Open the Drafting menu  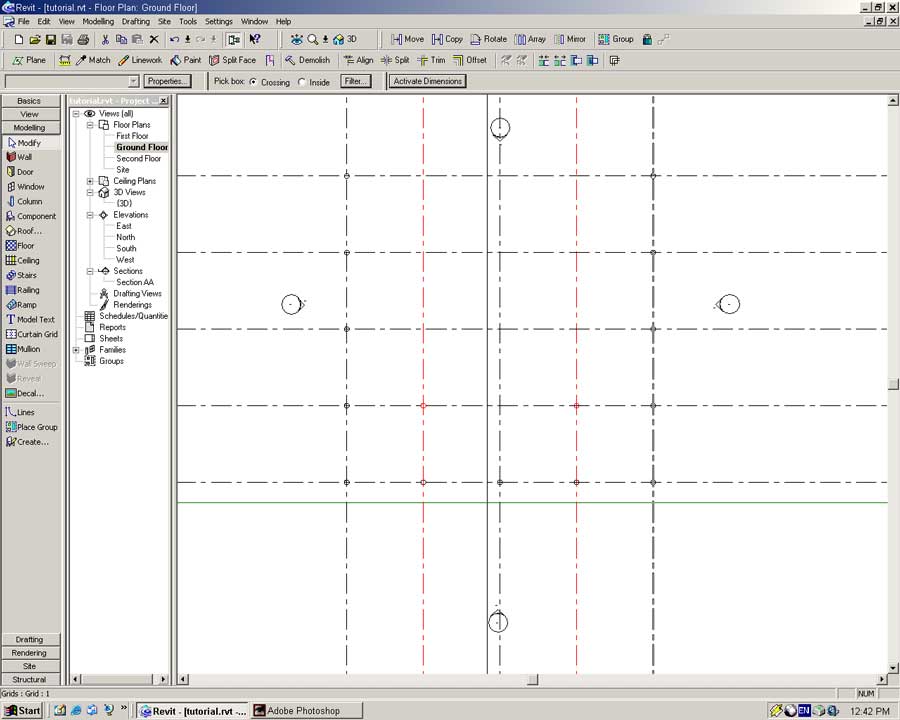135,21
